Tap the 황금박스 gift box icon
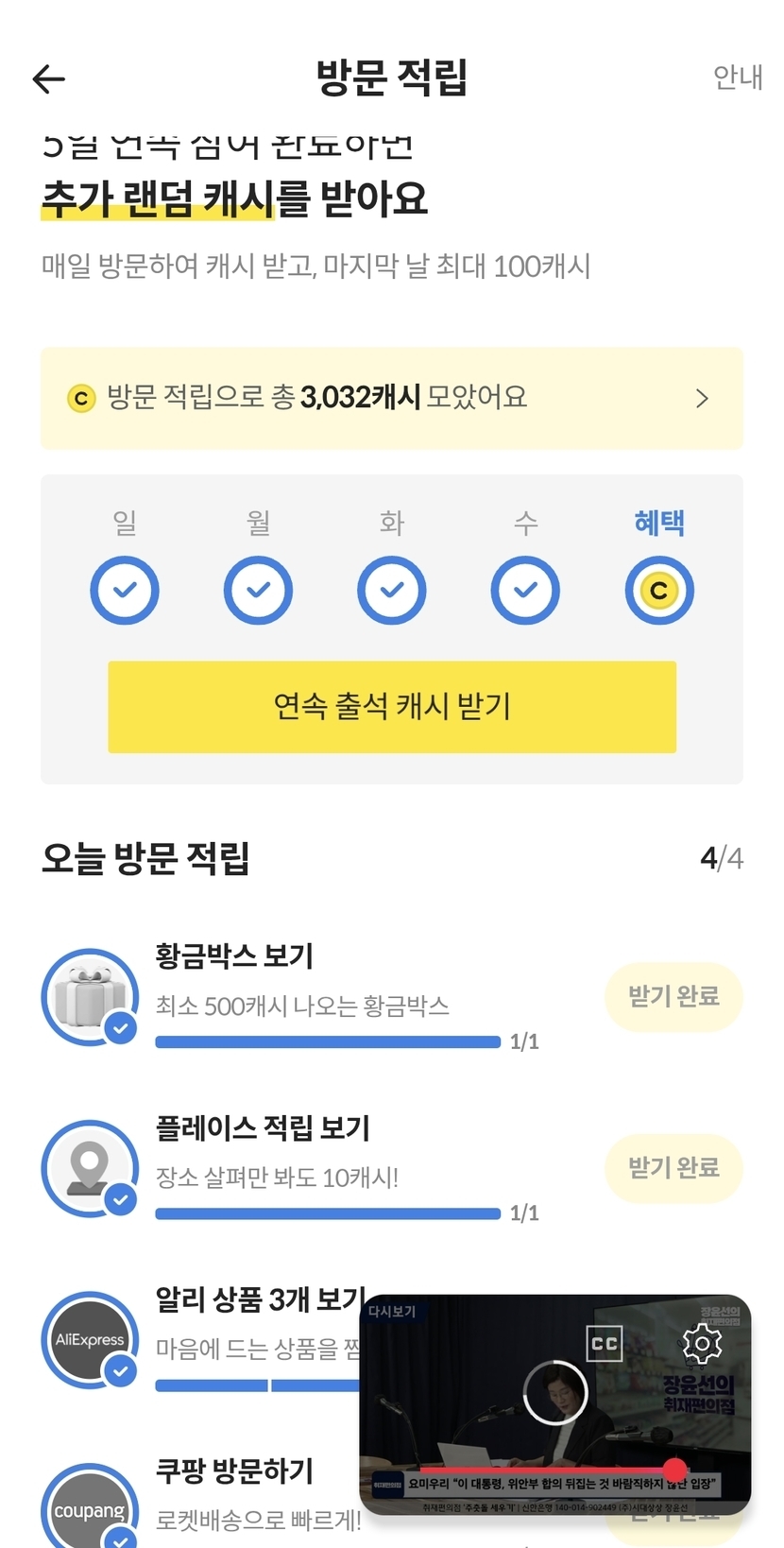This screenshot has width=784, height=1548. click(90, 997)
